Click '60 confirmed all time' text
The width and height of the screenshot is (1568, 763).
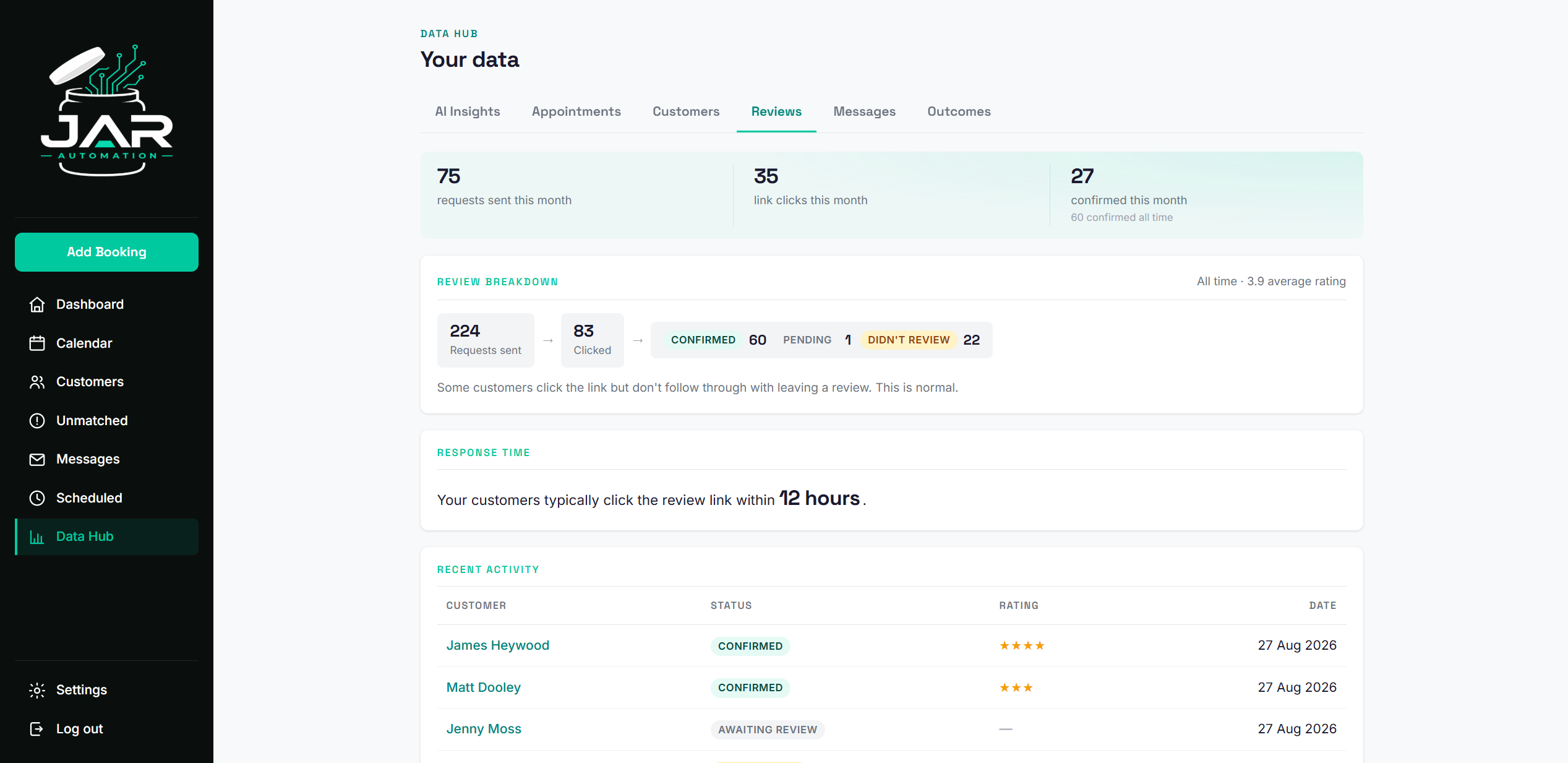tap(1121, 218)
